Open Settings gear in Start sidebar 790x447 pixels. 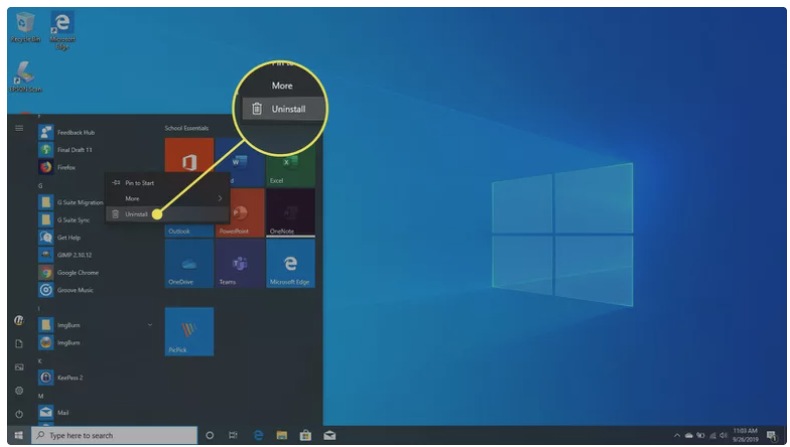coord(18,390)
